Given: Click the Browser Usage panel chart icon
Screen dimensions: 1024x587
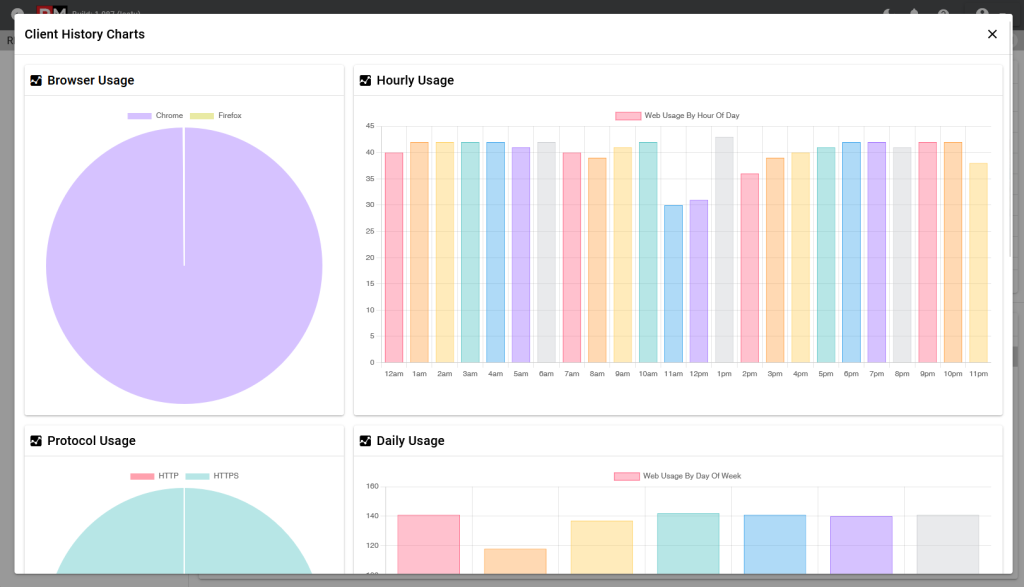Looking at the screenshot, I should 35,80.
